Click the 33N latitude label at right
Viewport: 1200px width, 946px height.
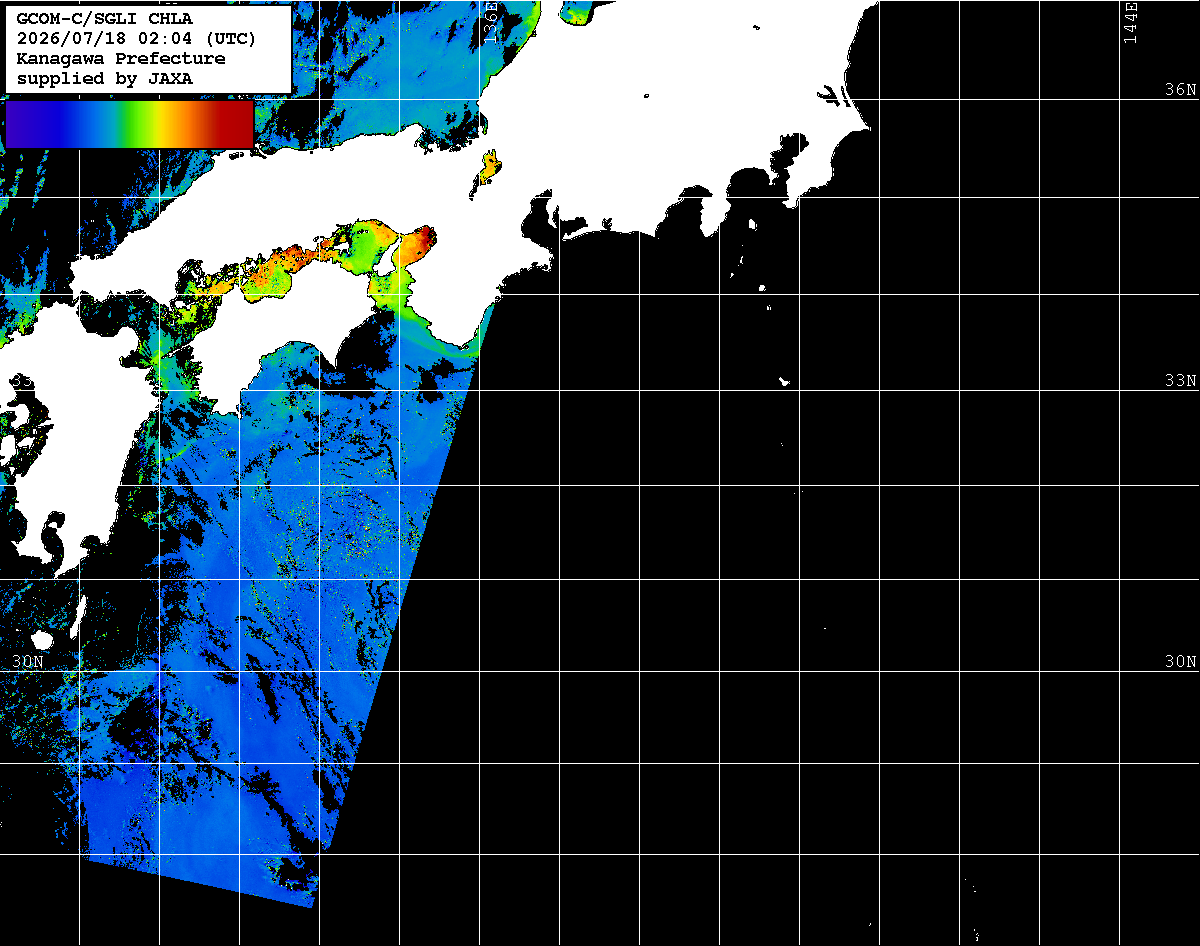[1181, 381]
